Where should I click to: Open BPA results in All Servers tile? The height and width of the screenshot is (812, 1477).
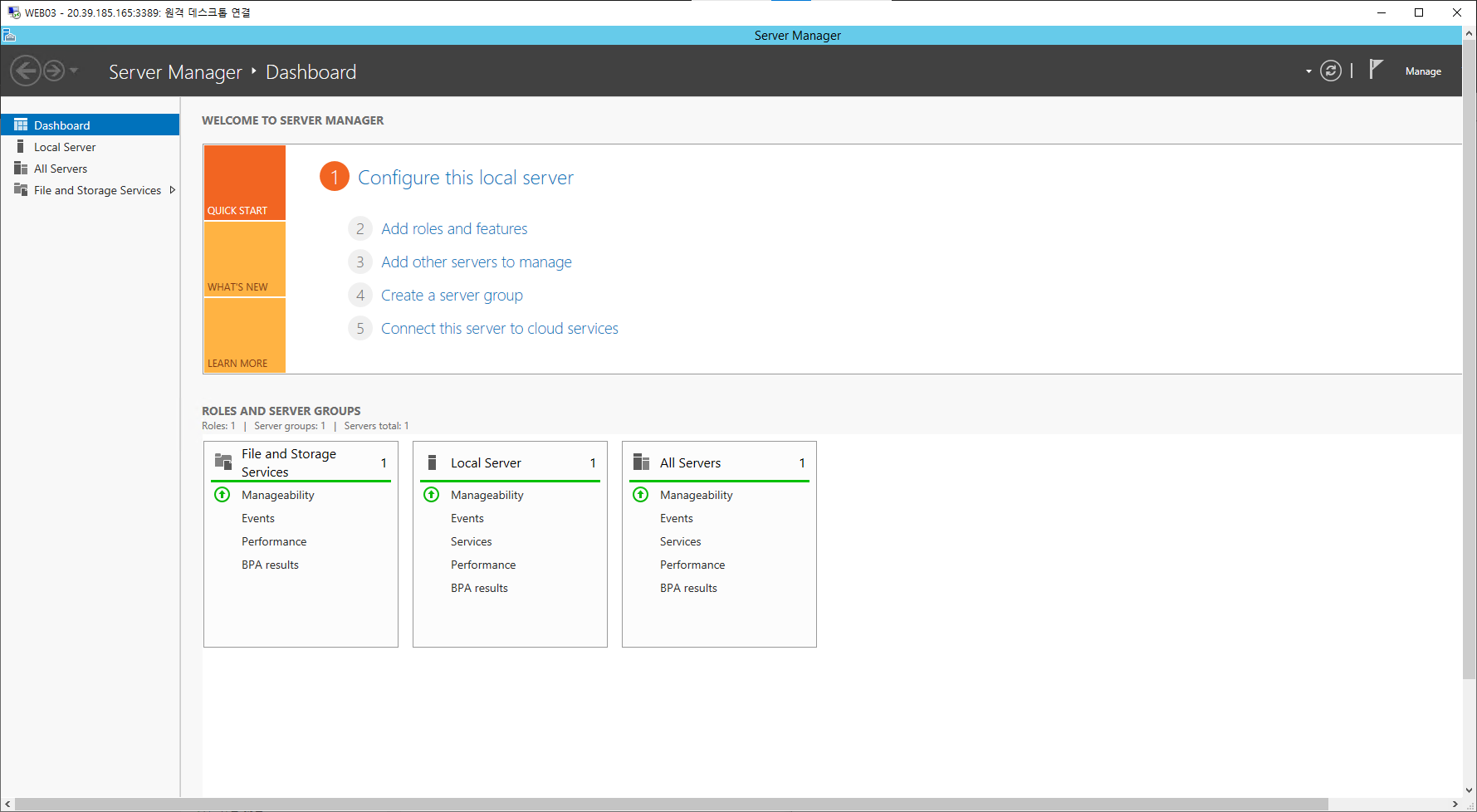(x=688, y=588)
